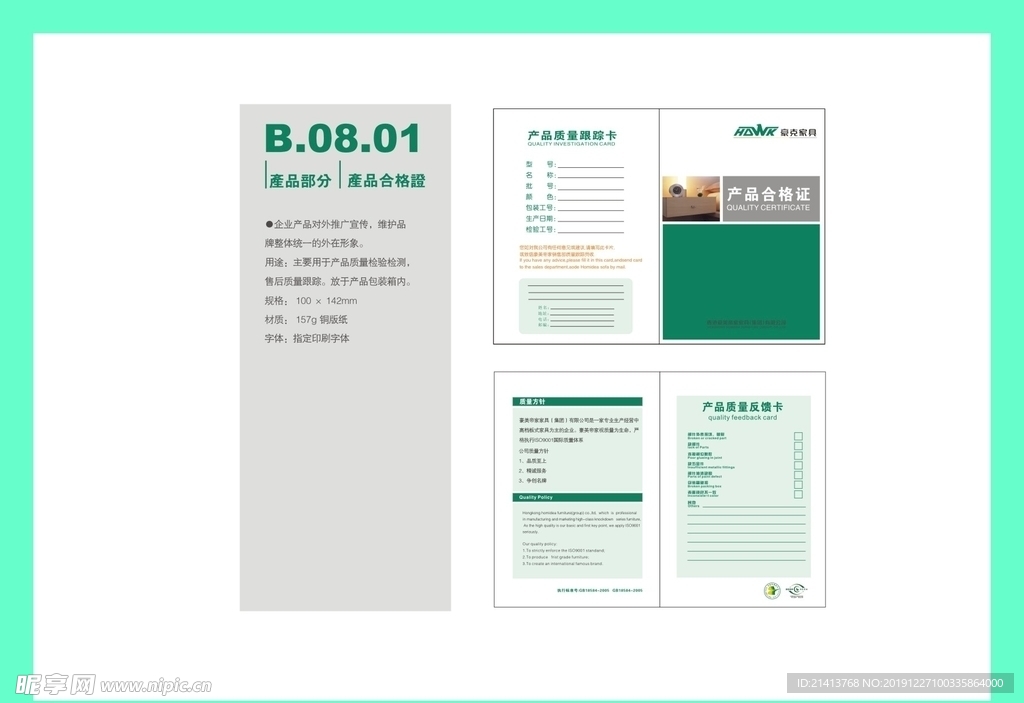This screenshot has height=703, width=1024.
Task: Click the Quality Policy header bar
Action: coord(577,497)
